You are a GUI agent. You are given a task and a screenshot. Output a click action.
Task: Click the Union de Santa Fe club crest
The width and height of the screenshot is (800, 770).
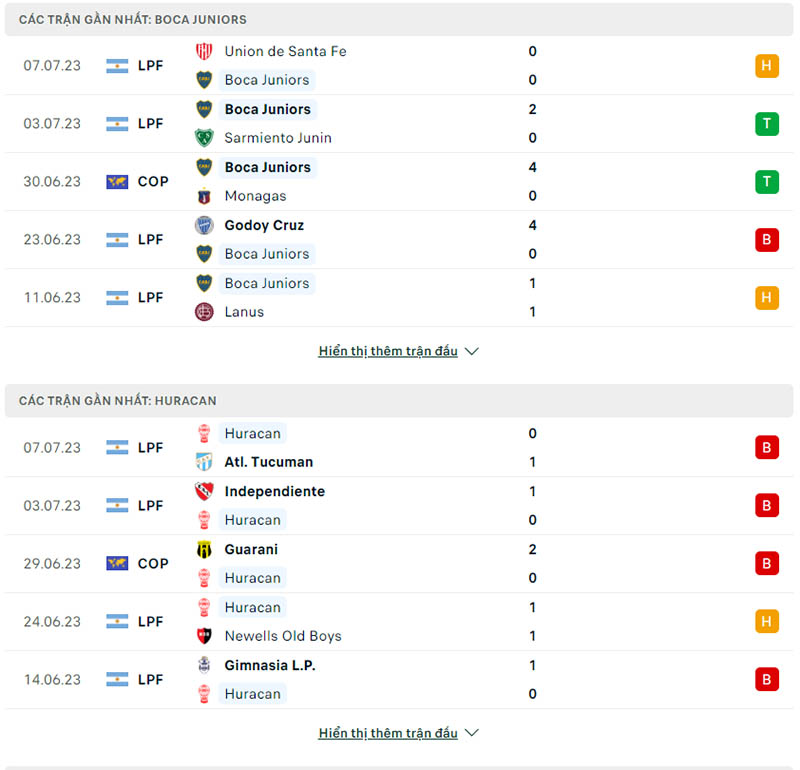coord(204,51)
